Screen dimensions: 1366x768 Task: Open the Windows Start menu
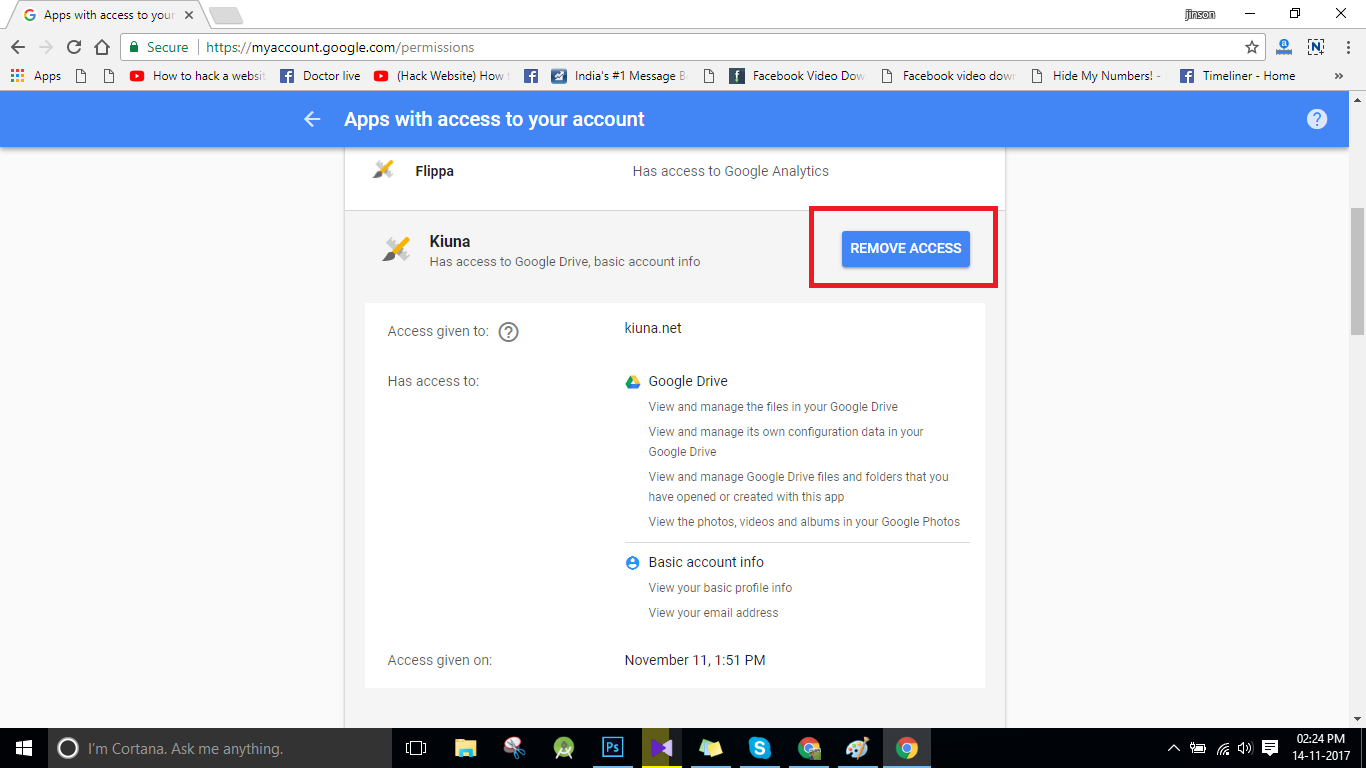24,748
